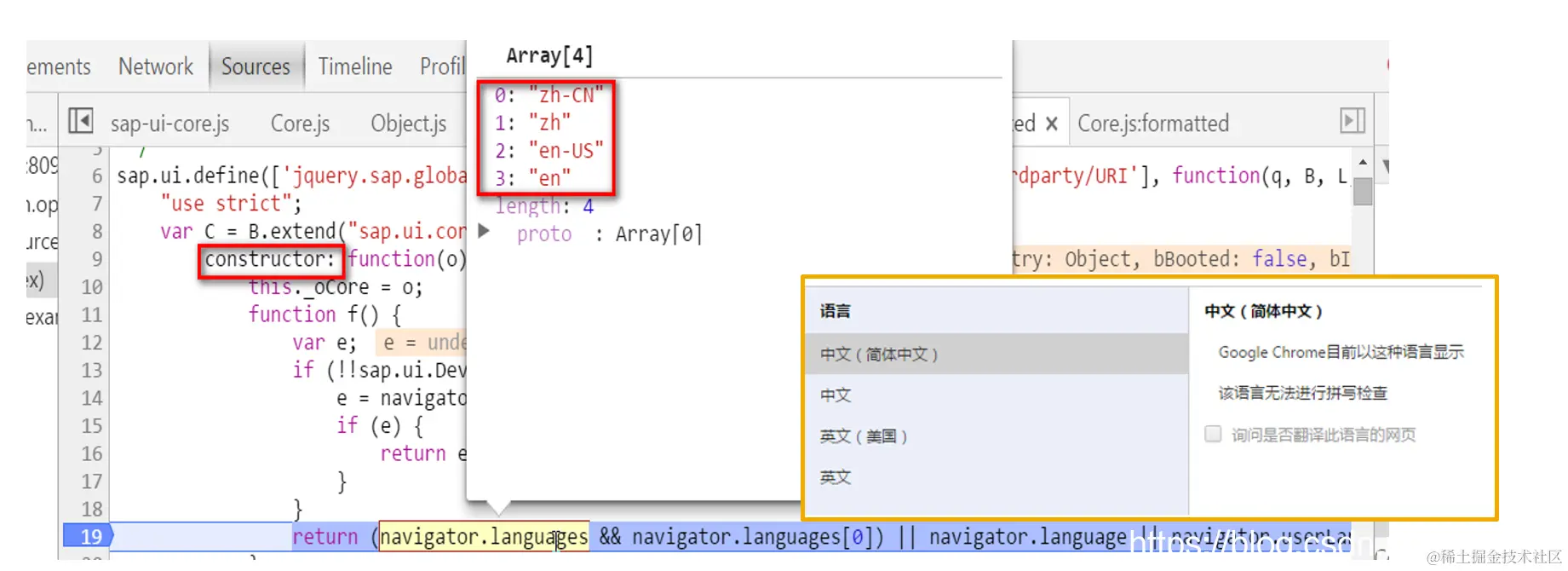Switch to the Network tab

[156, 66]
